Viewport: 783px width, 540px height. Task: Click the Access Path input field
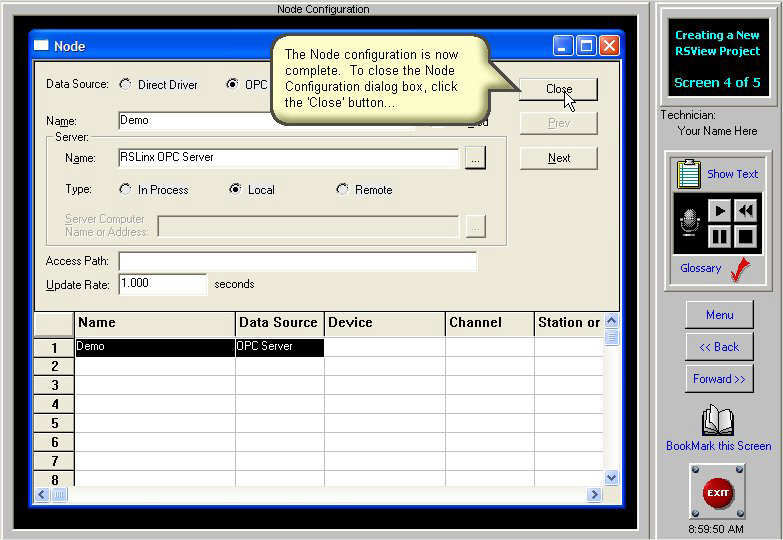point(298,262)
